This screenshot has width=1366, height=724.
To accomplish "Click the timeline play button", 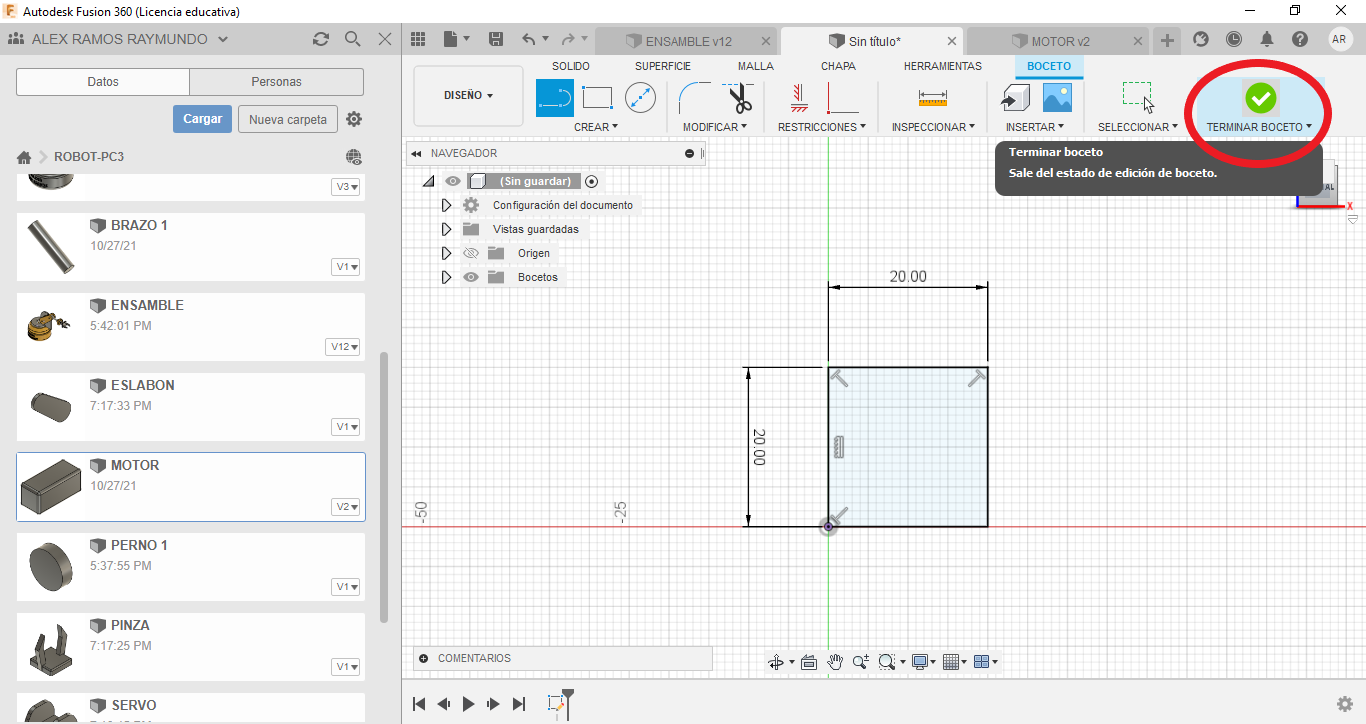I will tap(468, 704).
